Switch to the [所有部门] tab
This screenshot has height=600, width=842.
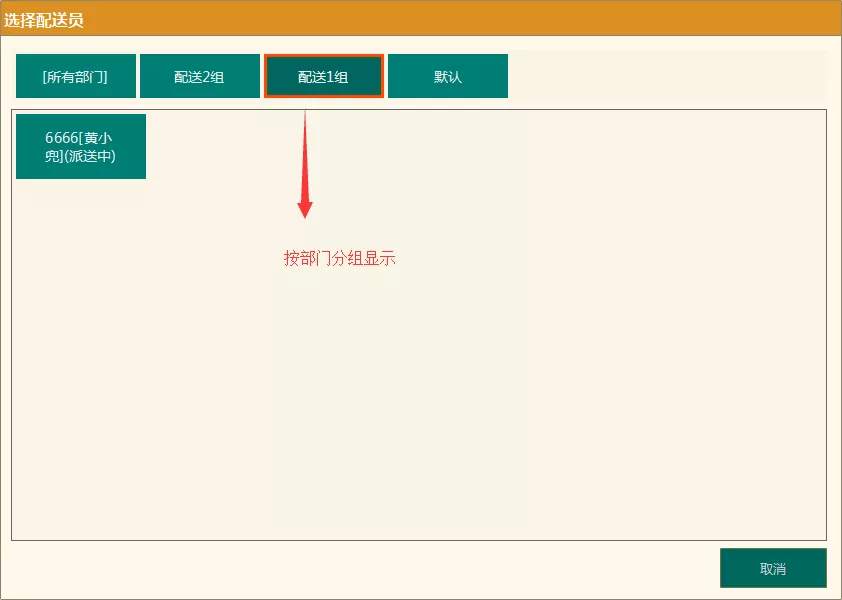(75, 77)
